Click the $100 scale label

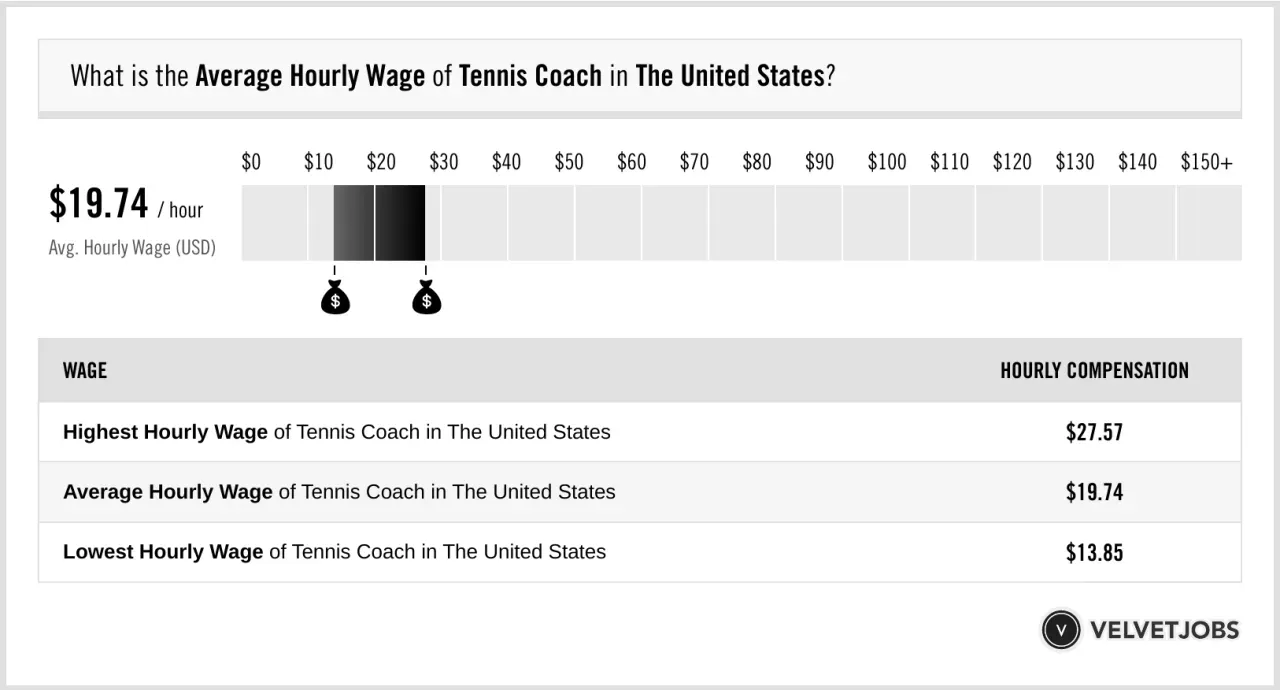(x=886, y=162)
